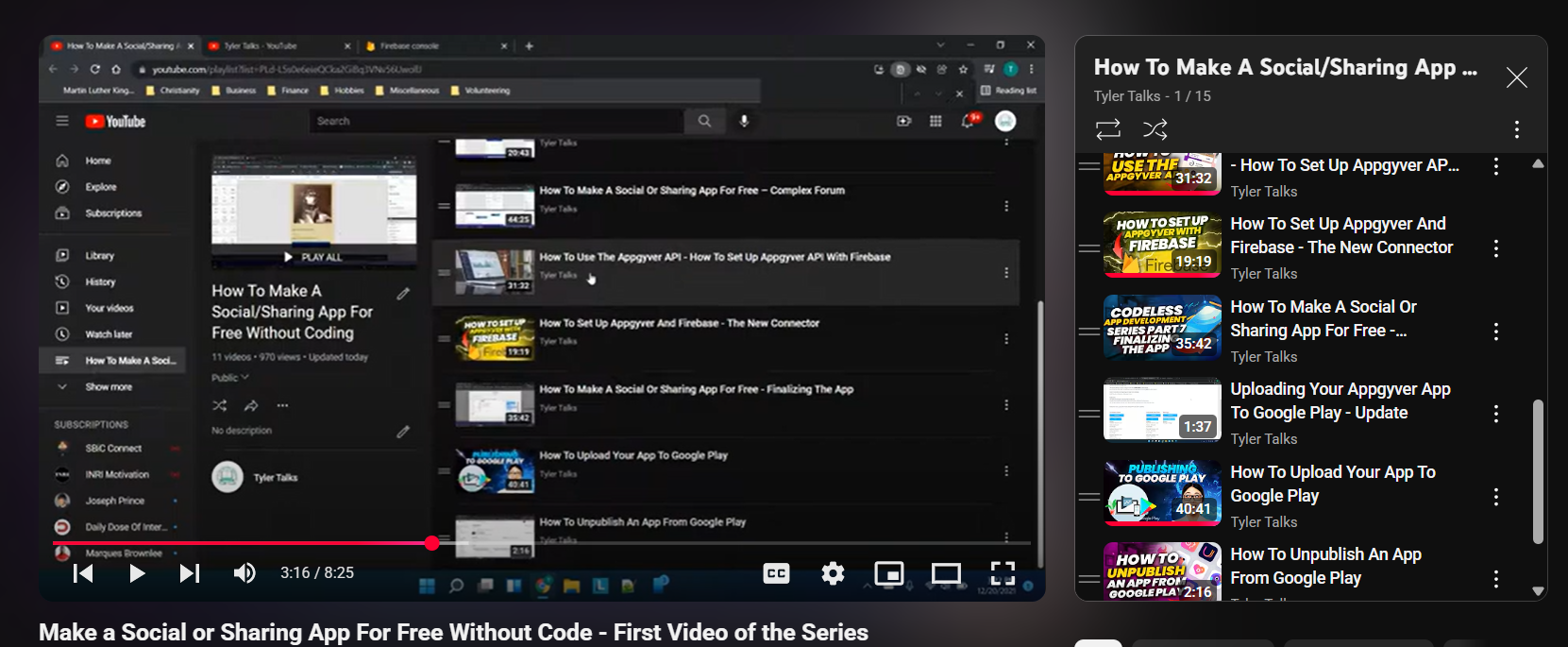This screenshot has height=647, width=1568.
Task: Seek ahead on the unplayed progress bar
Action: point(736,543)
